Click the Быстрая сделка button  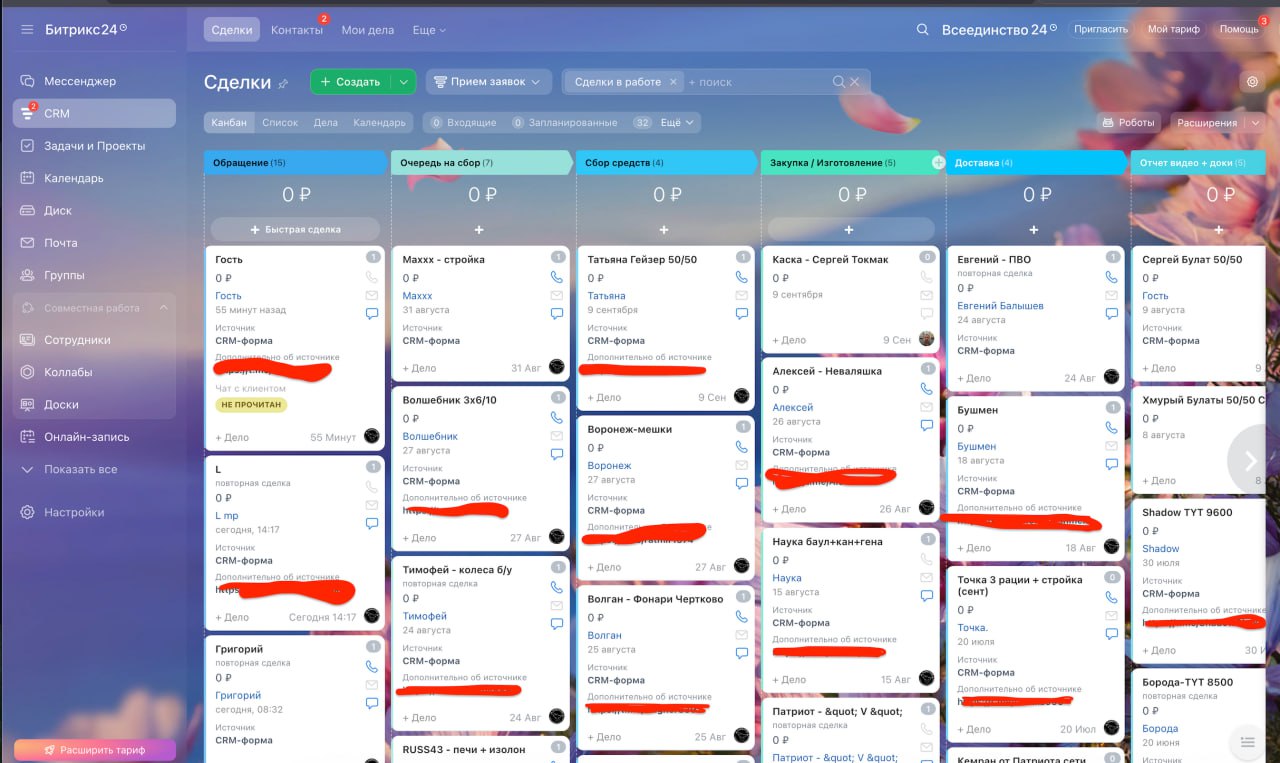tap(295, 229)
